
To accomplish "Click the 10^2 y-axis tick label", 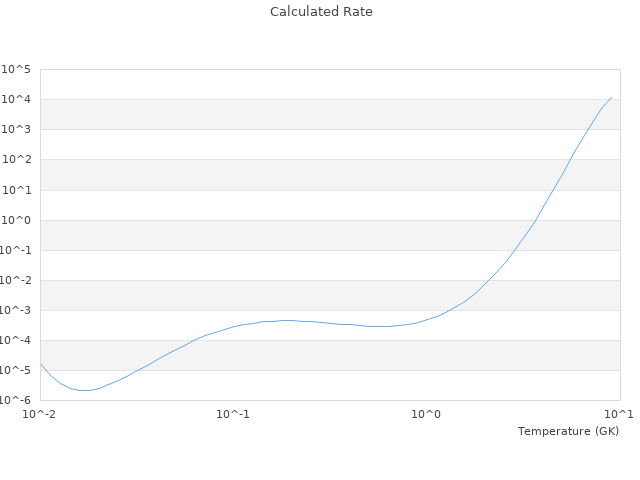I will [x=16, y=160].
